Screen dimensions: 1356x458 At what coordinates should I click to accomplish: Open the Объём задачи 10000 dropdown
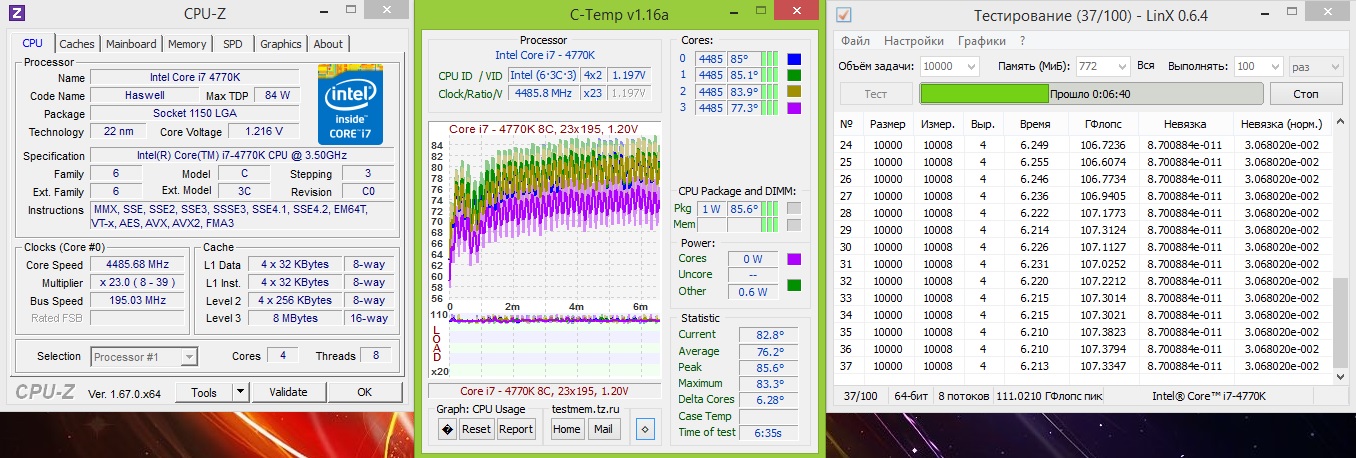tap(950, 66)
